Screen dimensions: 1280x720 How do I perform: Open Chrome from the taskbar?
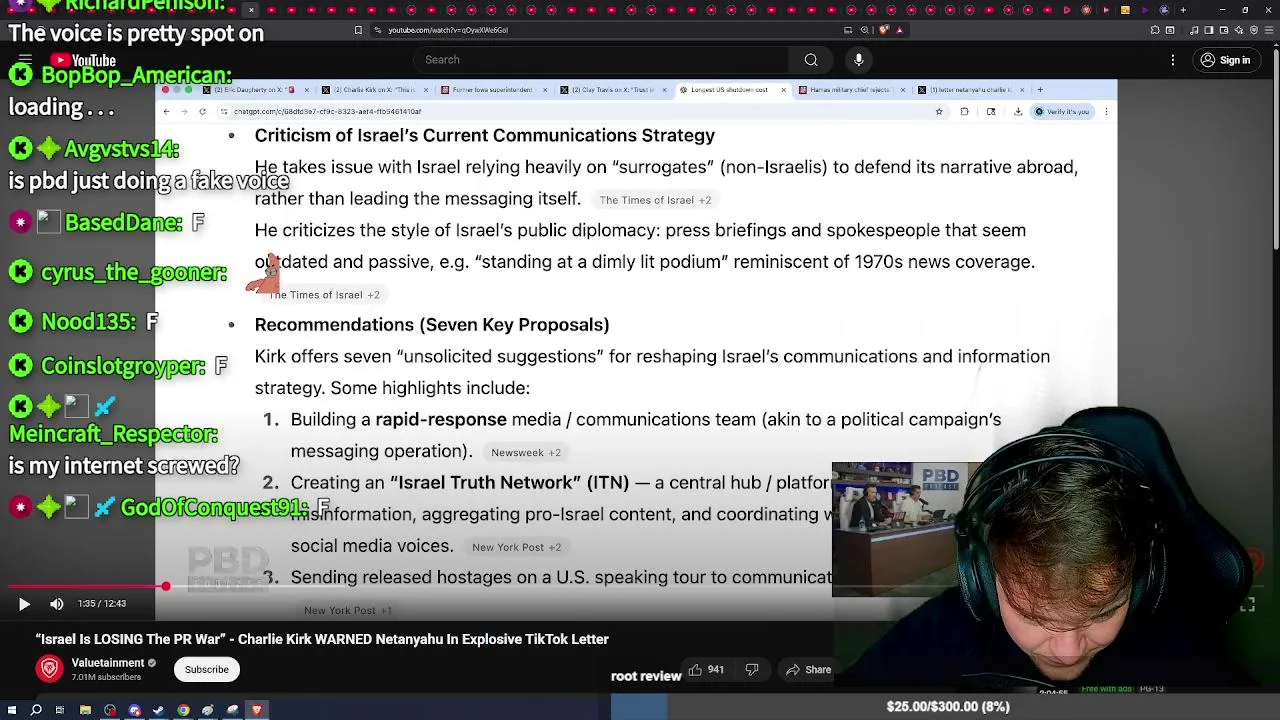[x=183, y=710]
